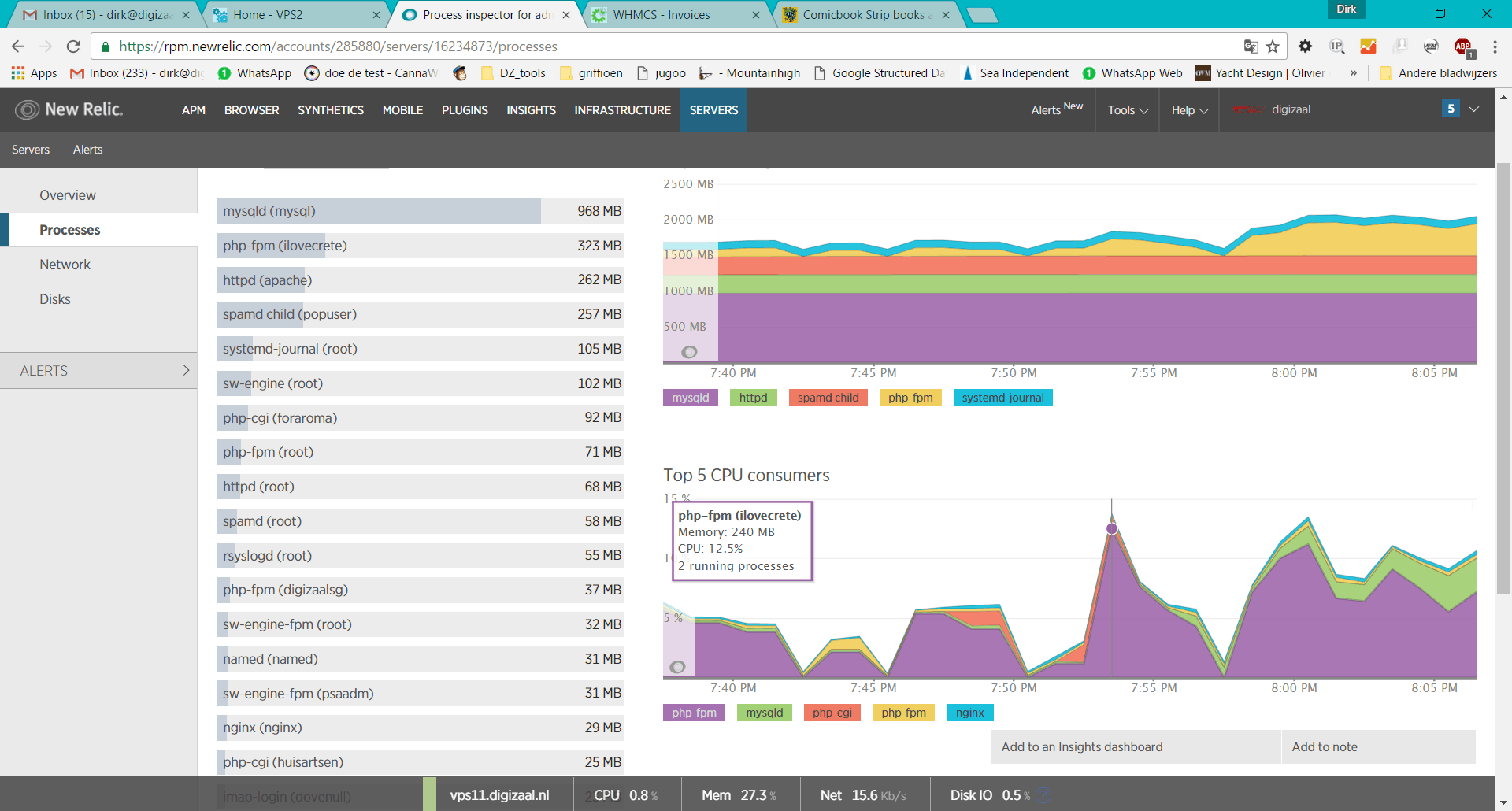Screen dimensions: 1512x811
Task: Select the SERVERS menu tab
Action: click(x=714, y=110)
